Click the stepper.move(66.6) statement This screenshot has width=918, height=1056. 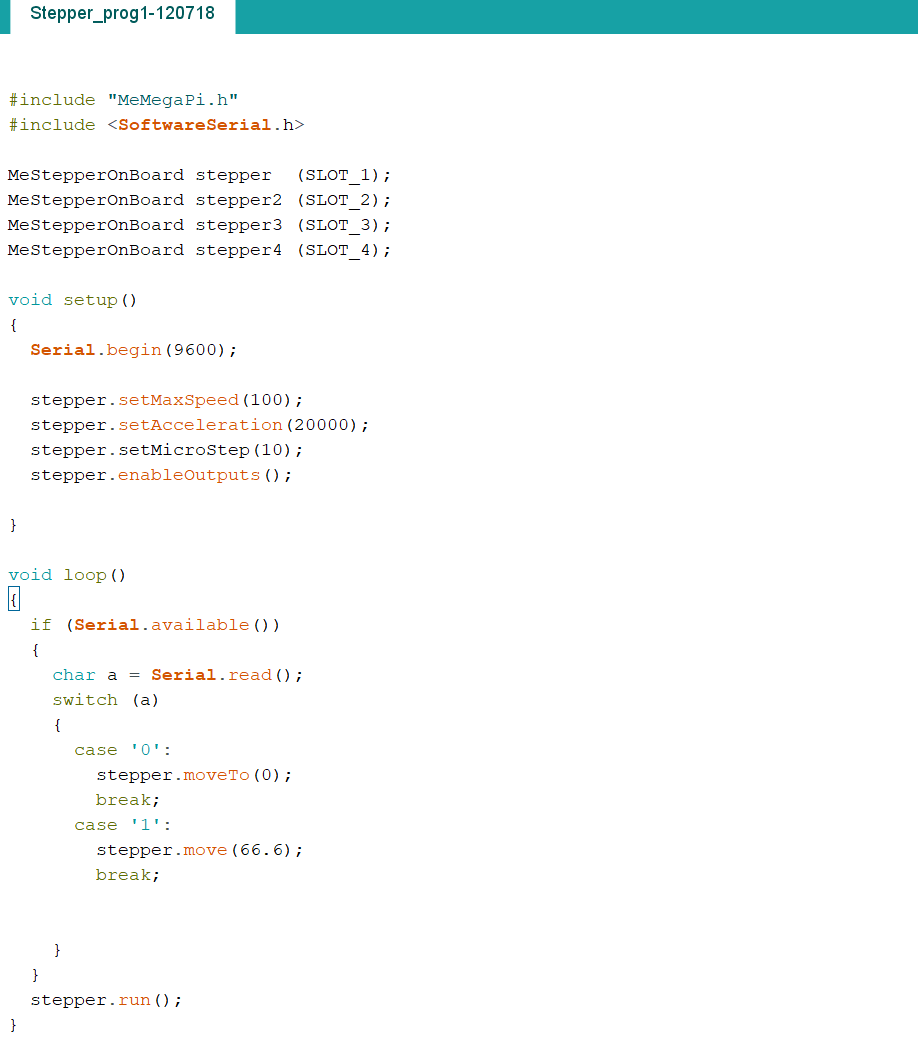point(199,851)
